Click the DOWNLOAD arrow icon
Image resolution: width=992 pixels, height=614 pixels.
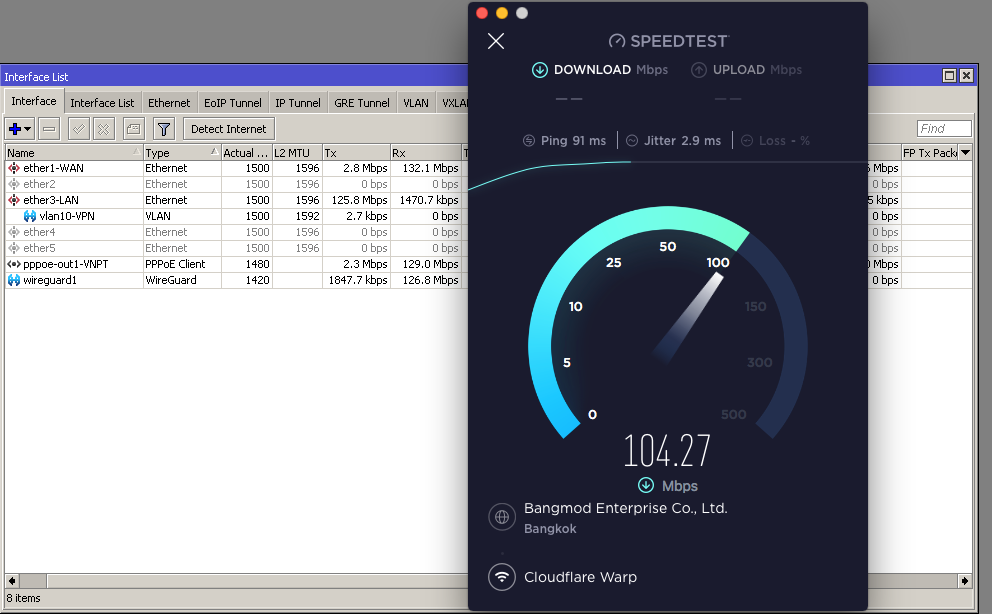pyautogui.click(x=540, y=70)
